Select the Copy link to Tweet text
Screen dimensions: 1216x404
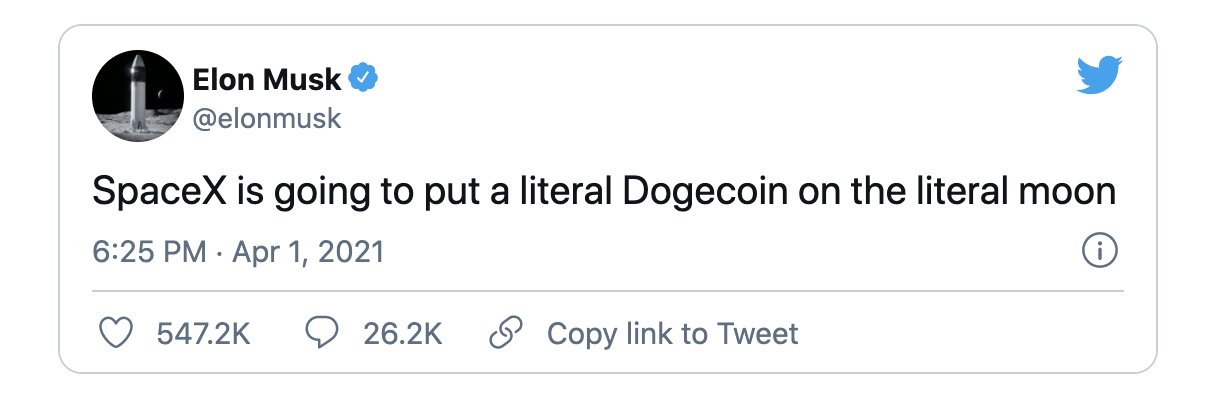click(x=672, y=333)
